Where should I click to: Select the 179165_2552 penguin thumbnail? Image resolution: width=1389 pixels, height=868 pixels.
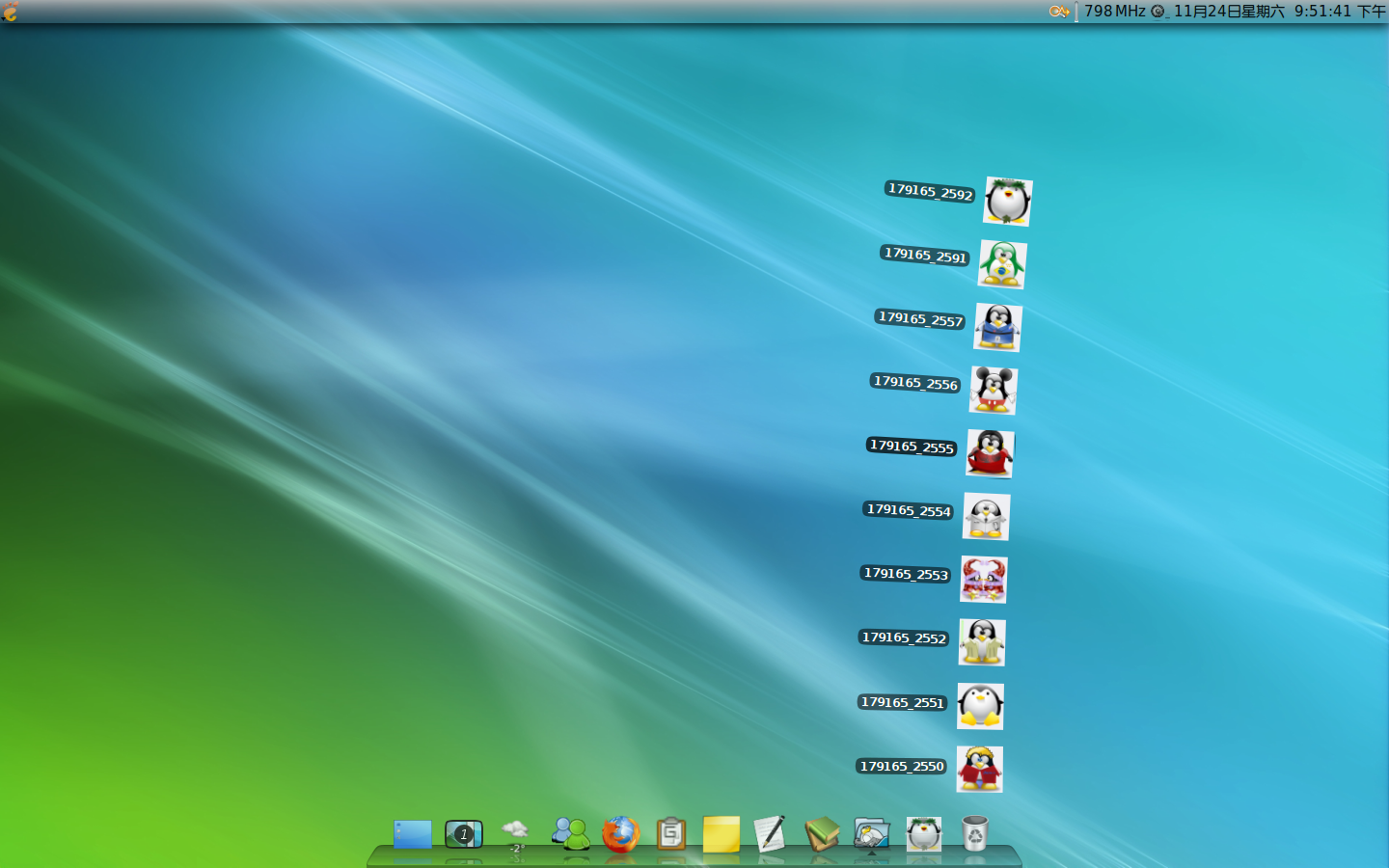(982, 643)
